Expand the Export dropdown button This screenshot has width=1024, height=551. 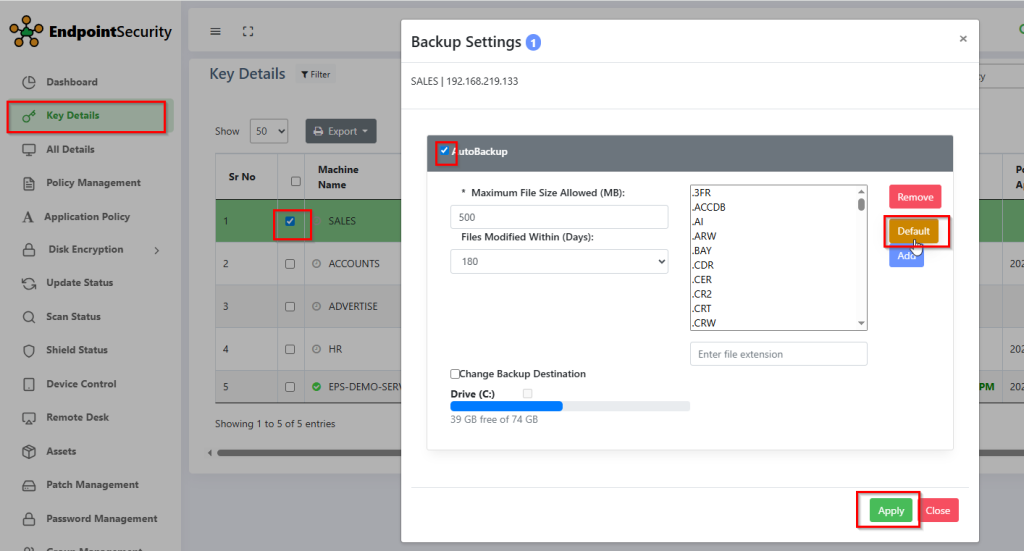[340, 131]
